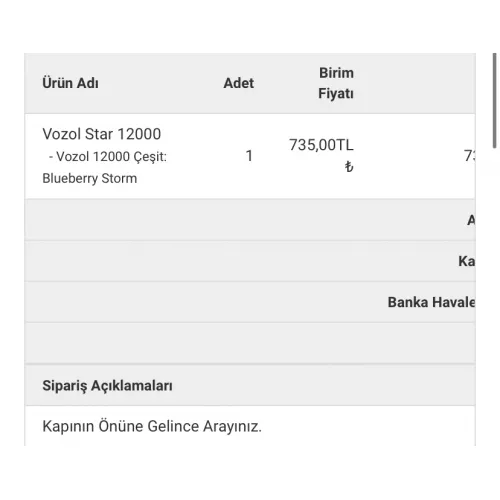Viewport: 500px width, 500px height.
Task: Click the Blueberry Storm flavor text
Action: click(x=90, y=178)
